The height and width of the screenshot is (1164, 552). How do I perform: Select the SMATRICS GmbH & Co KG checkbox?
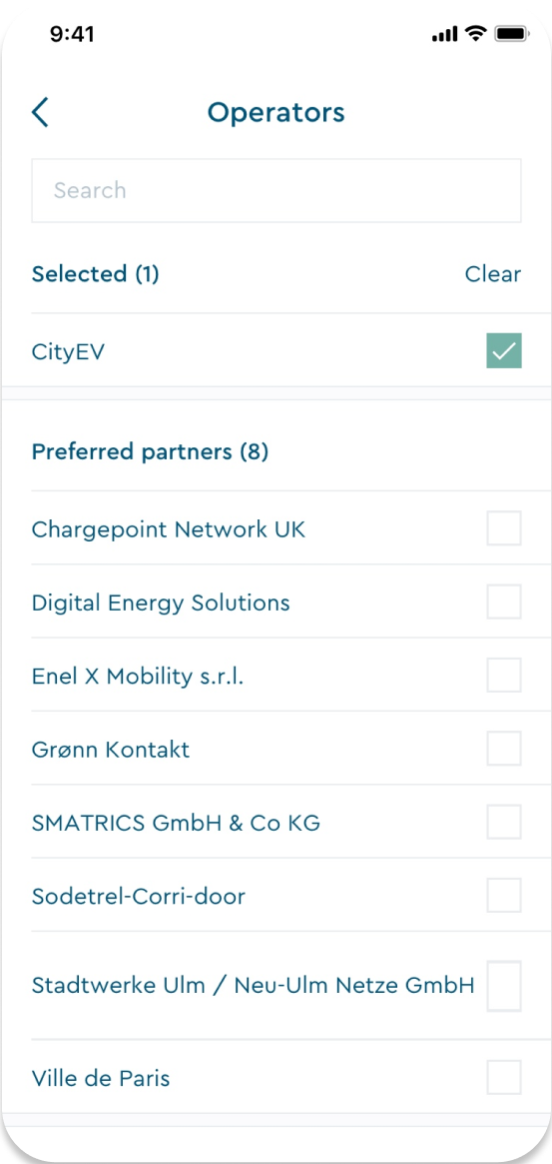click(x=504, y=822)
